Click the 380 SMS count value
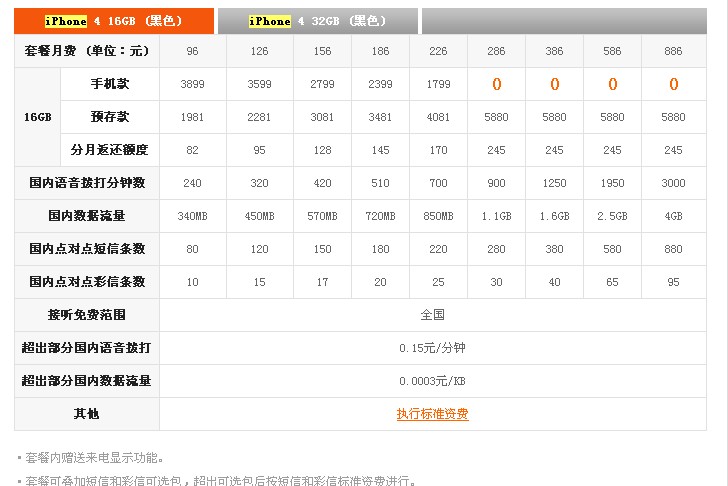Viewport: 728px width, 486px height. click(554, 249)
